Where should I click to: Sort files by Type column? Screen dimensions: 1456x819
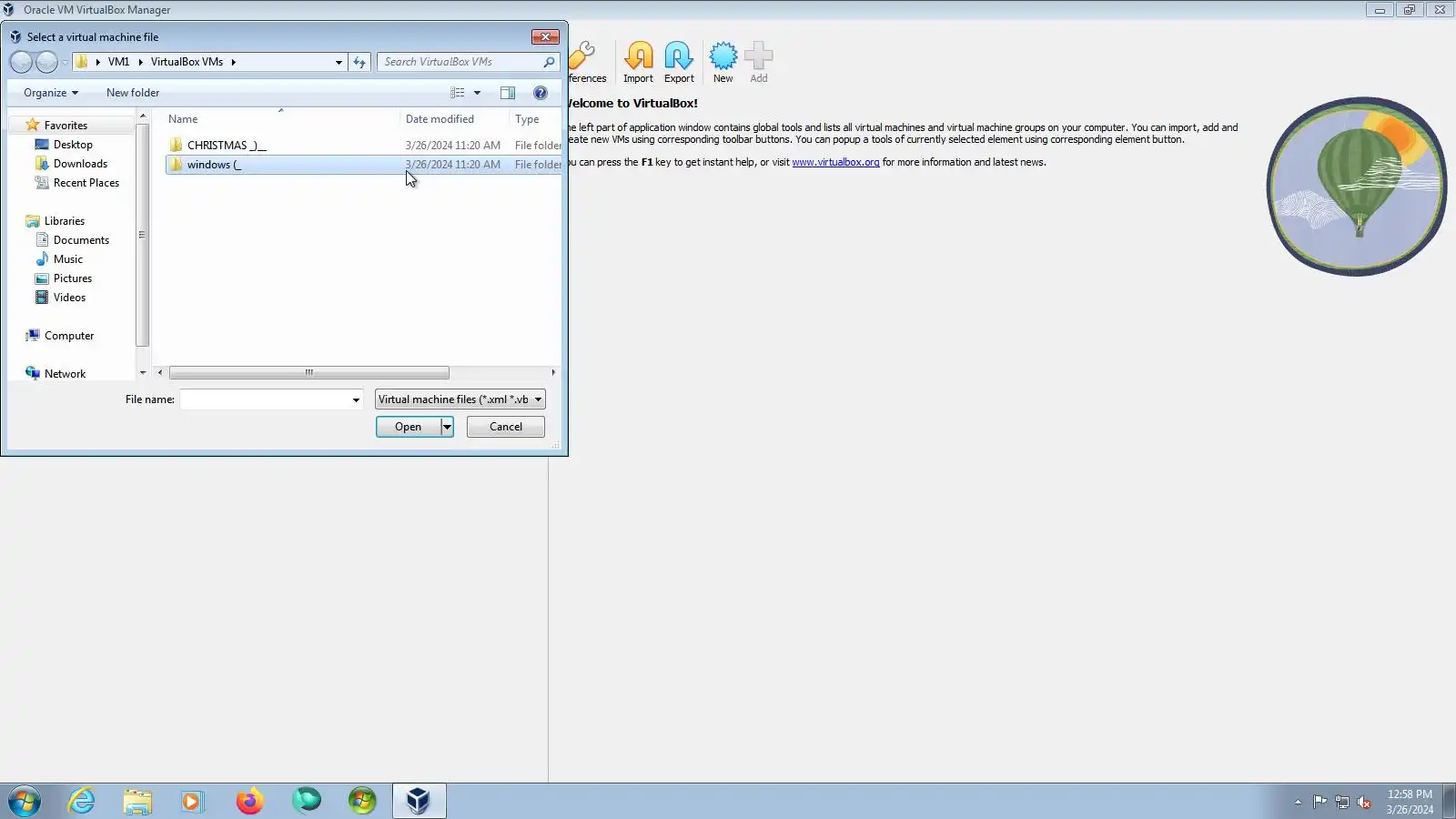point(536,119)
